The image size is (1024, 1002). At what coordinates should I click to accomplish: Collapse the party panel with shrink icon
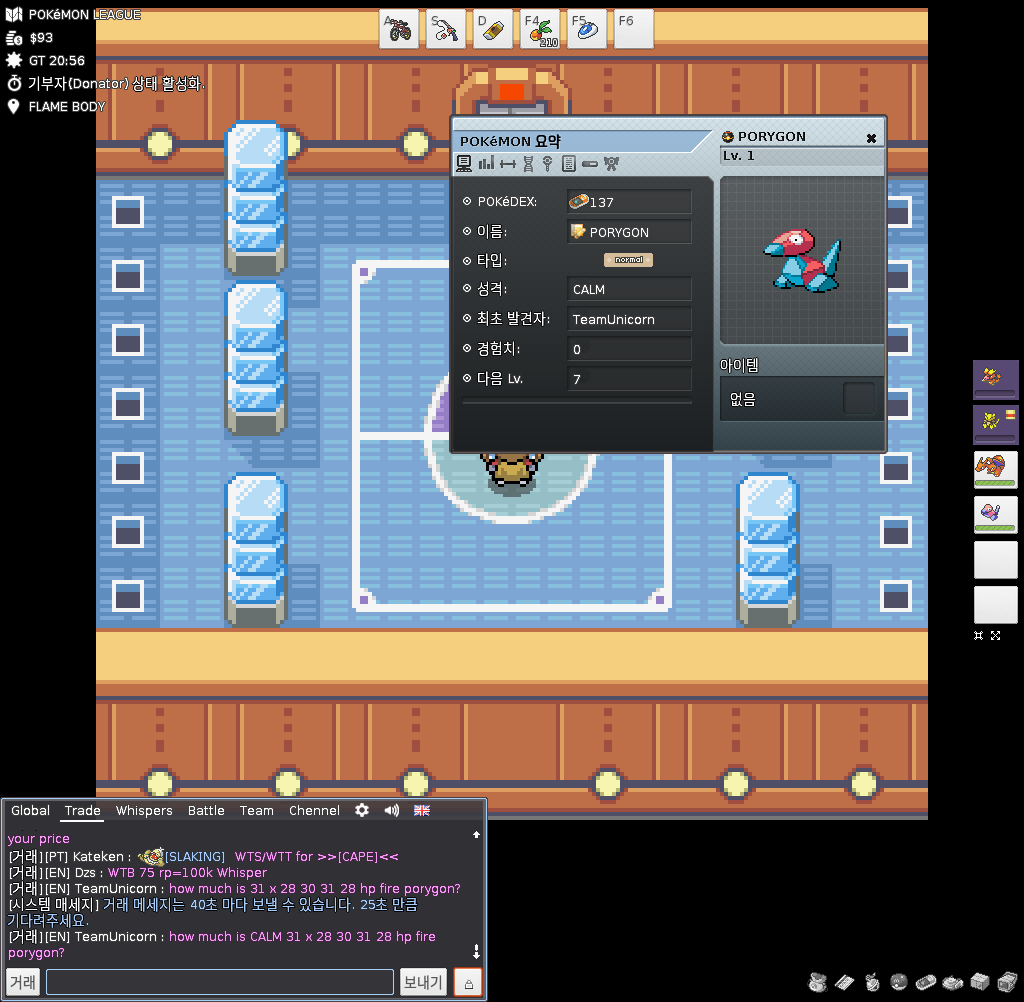click(x=979, y=635)
